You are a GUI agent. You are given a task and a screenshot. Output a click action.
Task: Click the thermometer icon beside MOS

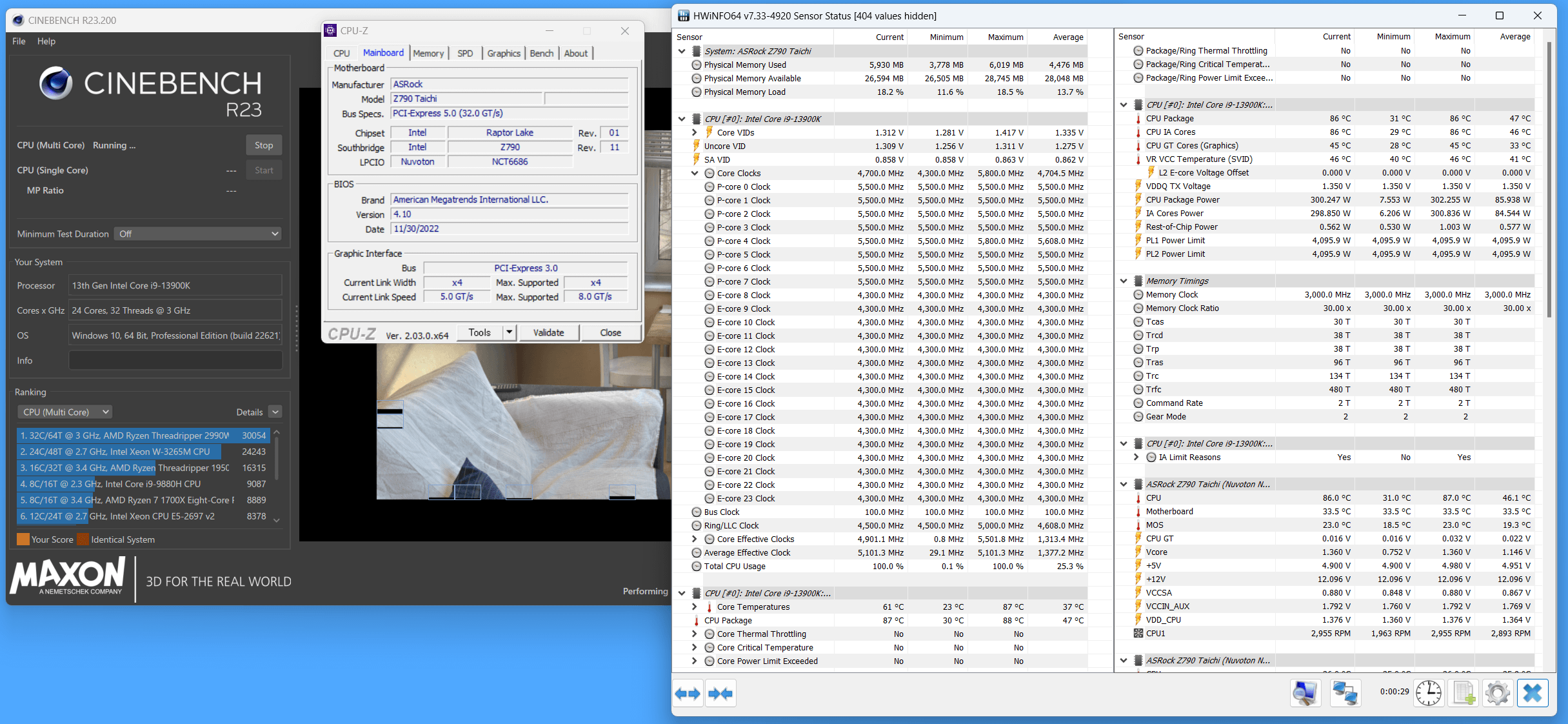point(1138,525)
